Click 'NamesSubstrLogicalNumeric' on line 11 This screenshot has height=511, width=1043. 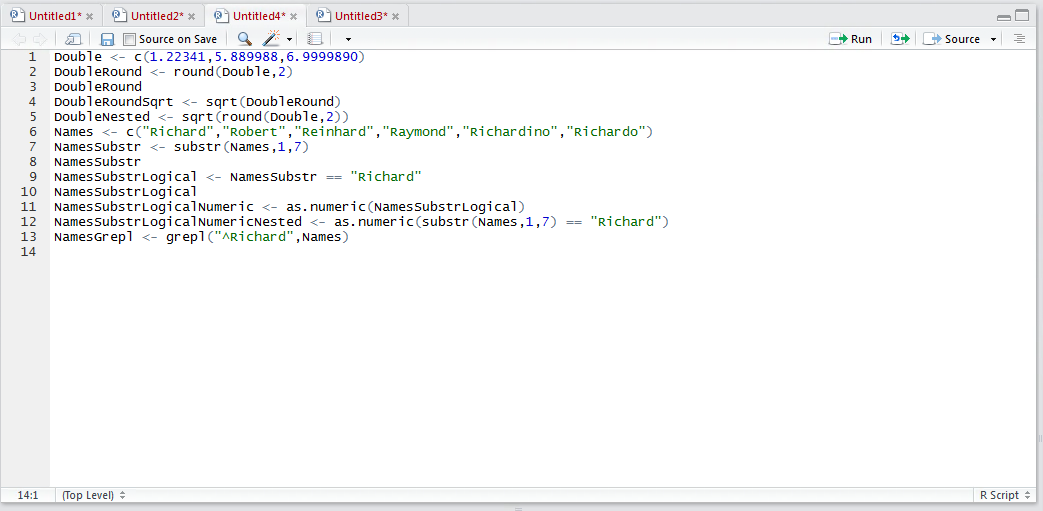click(154, 207)
